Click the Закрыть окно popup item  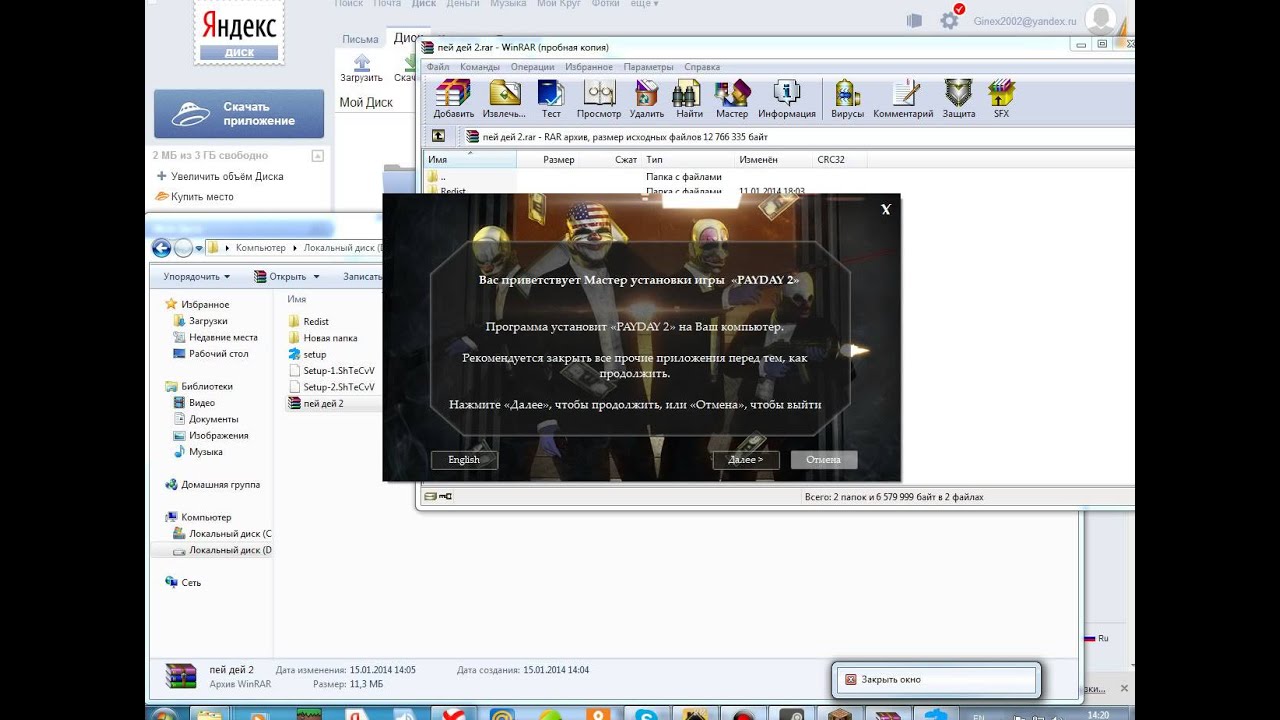(937, 680)
